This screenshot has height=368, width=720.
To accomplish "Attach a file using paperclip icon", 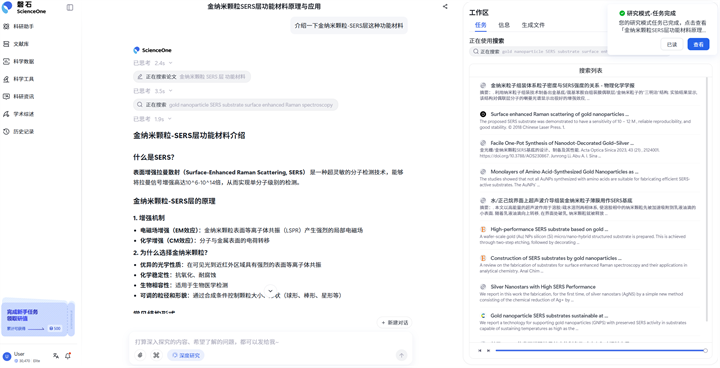I will [141, 355].
